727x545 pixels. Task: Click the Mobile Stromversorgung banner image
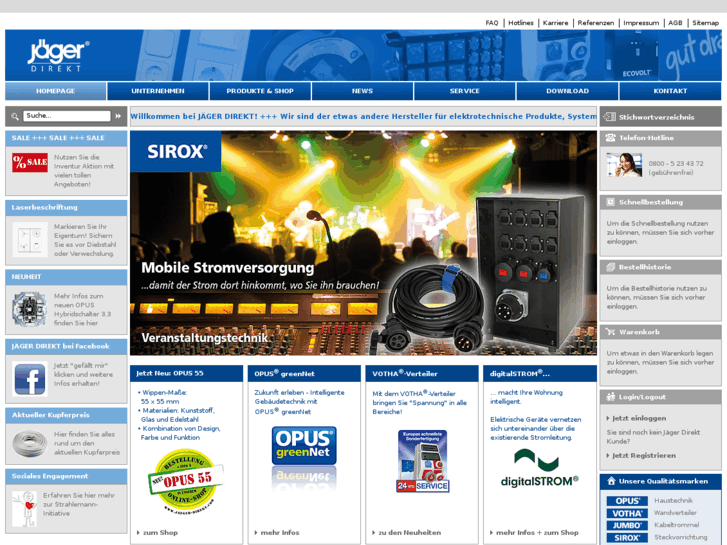coord(364,243)
